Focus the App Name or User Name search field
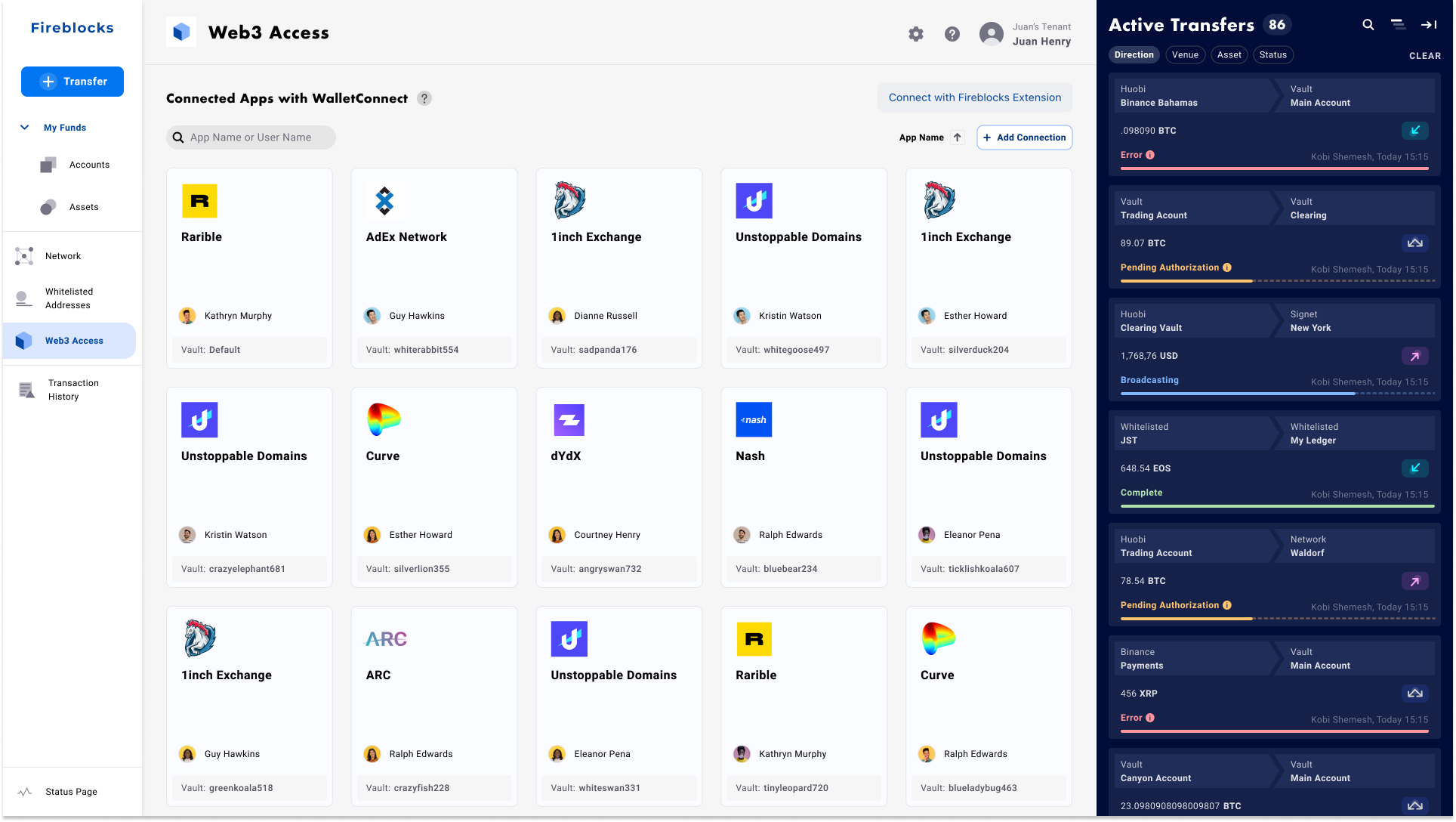 coord(251,138)
